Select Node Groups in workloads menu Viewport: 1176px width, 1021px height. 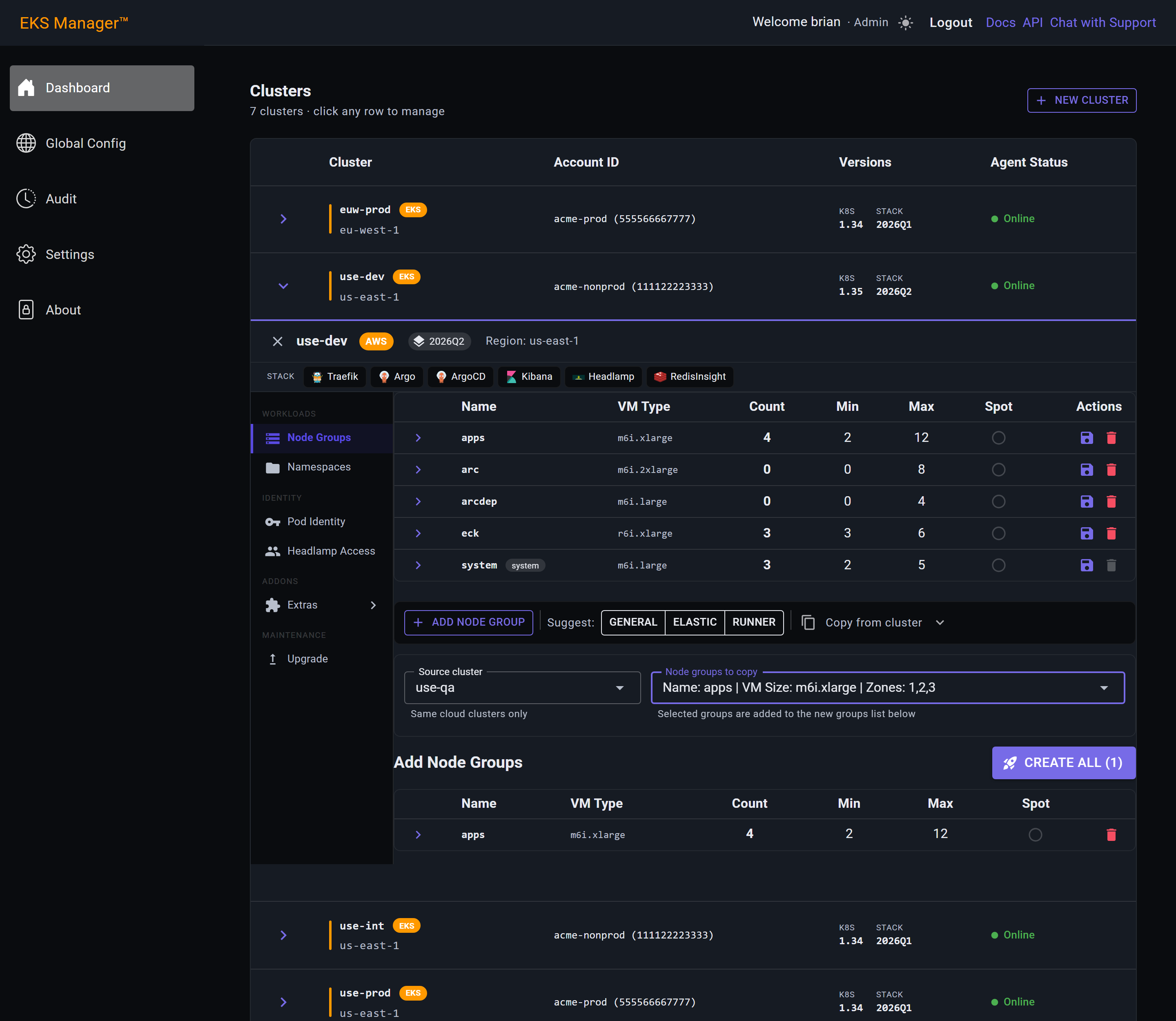322,437
